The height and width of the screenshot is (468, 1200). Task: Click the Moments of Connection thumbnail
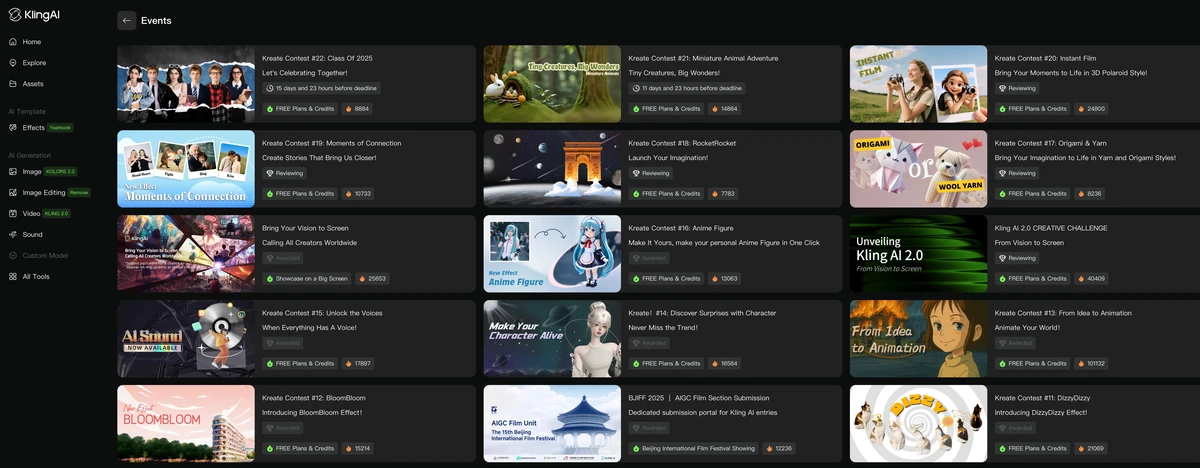click(186, 169)
